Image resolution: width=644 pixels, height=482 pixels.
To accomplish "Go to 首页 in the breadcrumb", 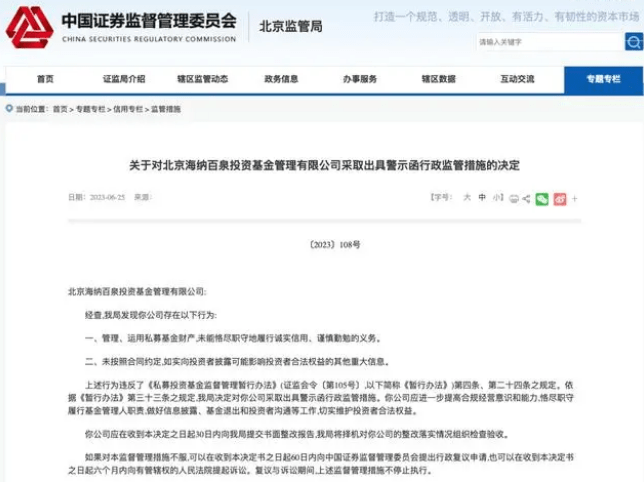I will pos(60,109).
